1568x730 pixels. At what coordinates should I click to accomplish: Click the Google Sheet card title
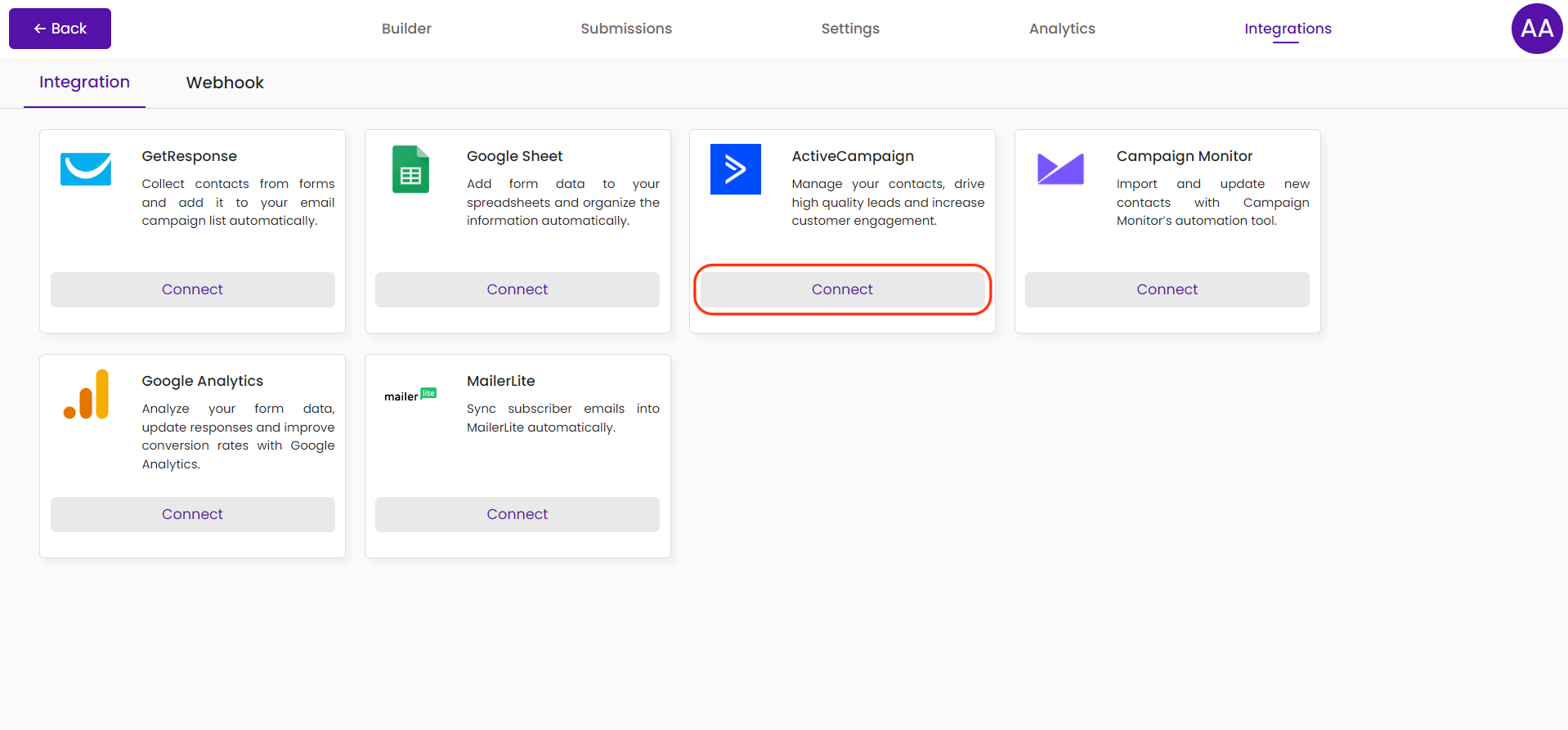pyautogui.click(x=514, y=156)
